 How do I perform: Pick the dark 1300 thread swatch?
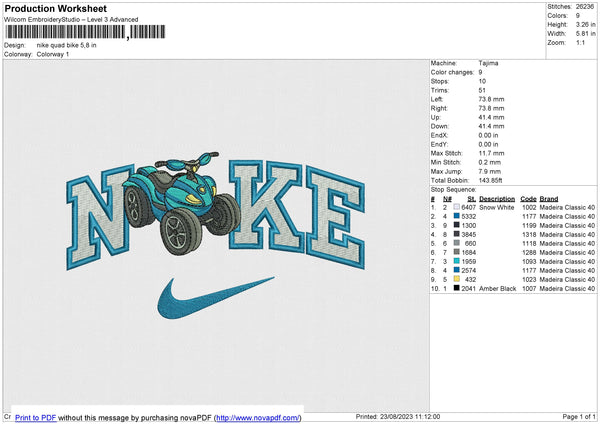pos(456,225)
